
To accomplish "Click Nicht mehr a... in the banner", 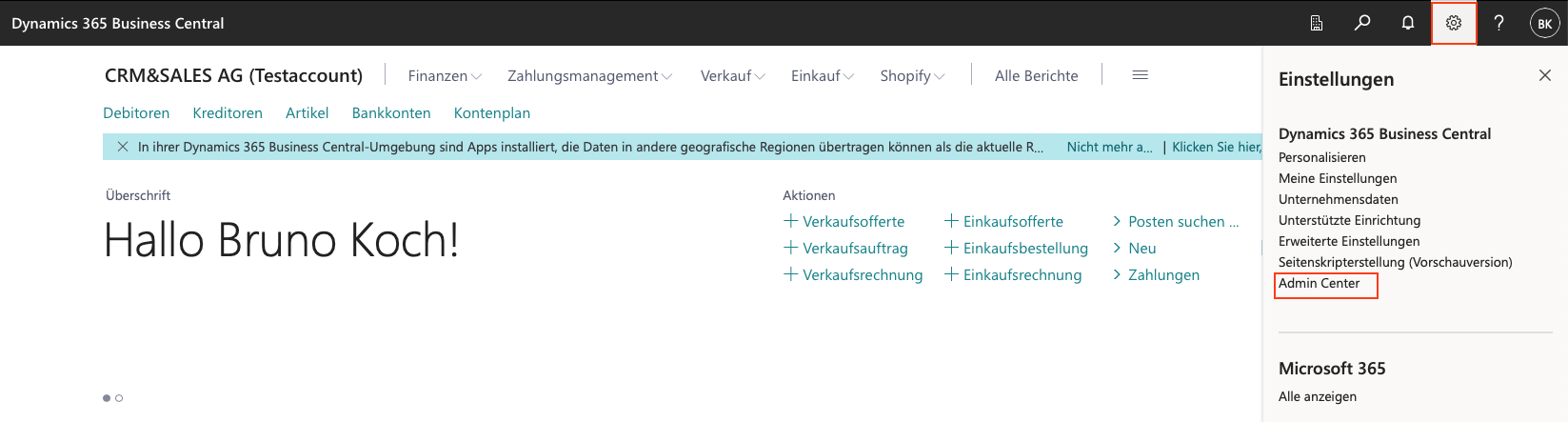I will click(x=1109, y=147).
